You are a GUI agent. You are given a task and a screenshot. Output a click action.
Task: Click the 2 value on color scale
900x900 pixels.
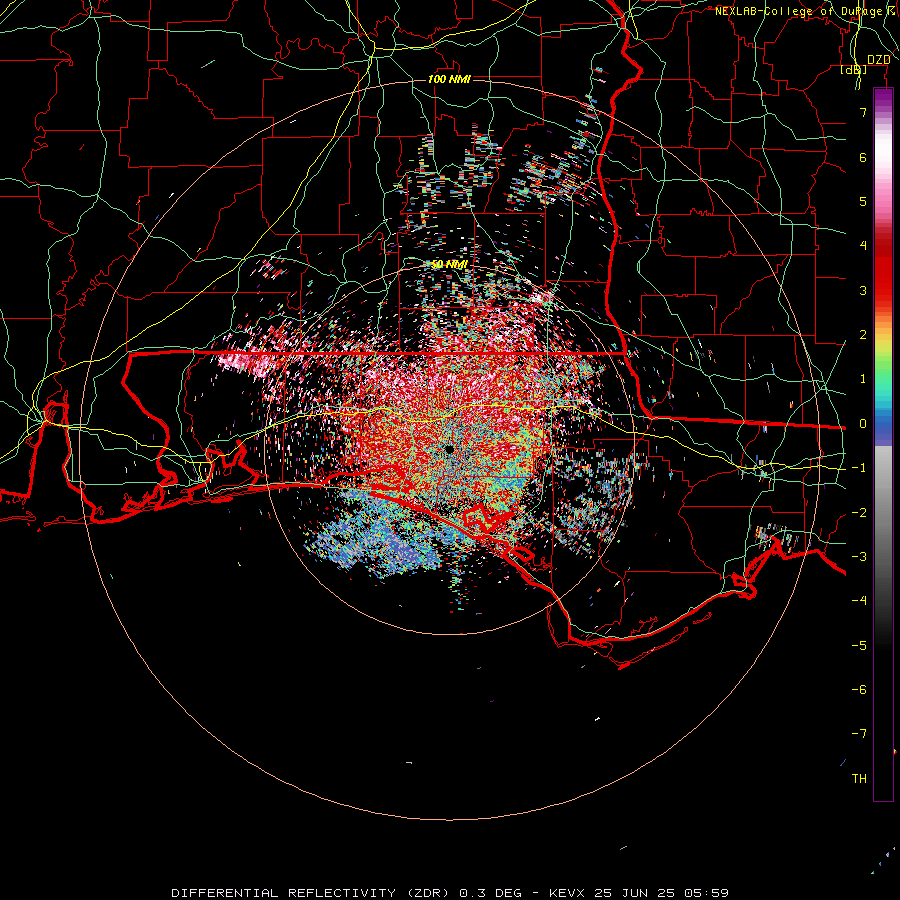(x=863, y=335)
